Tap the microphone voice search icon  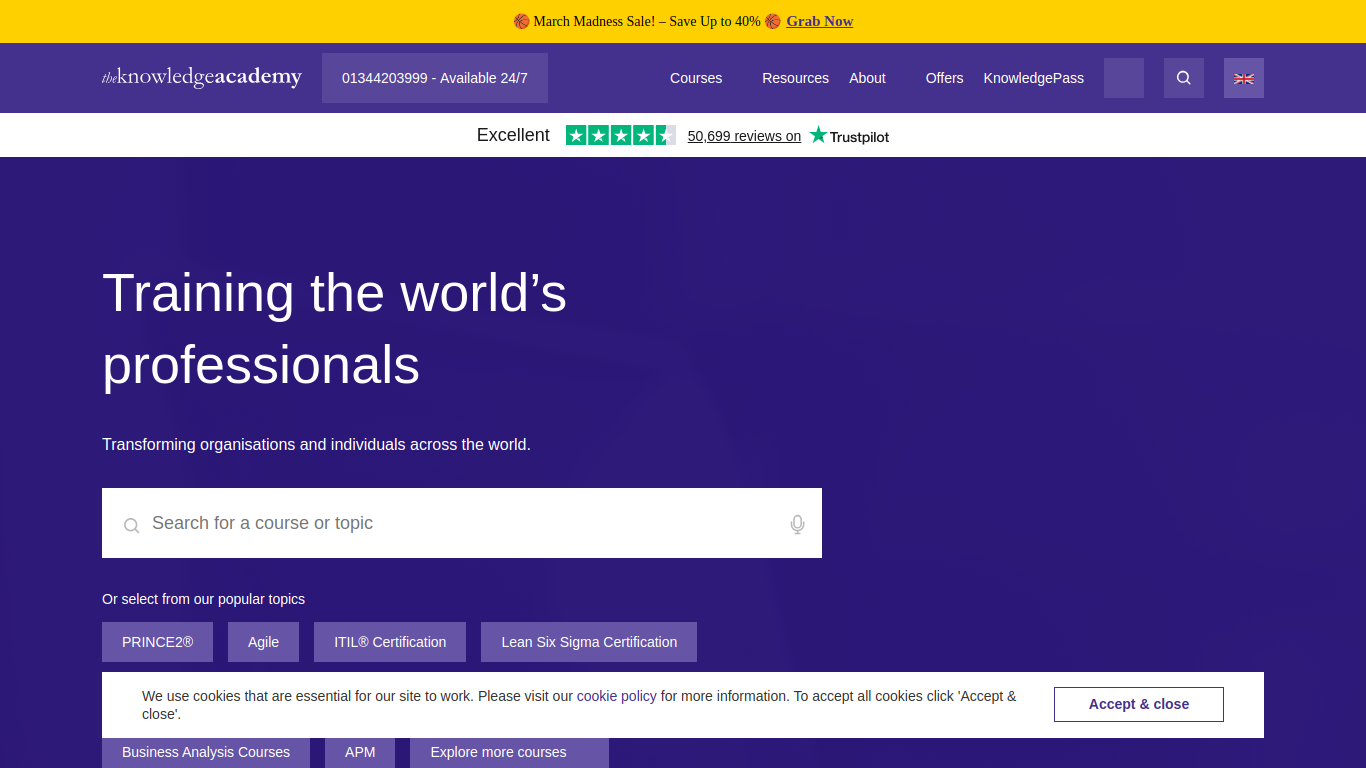[797, 524]
